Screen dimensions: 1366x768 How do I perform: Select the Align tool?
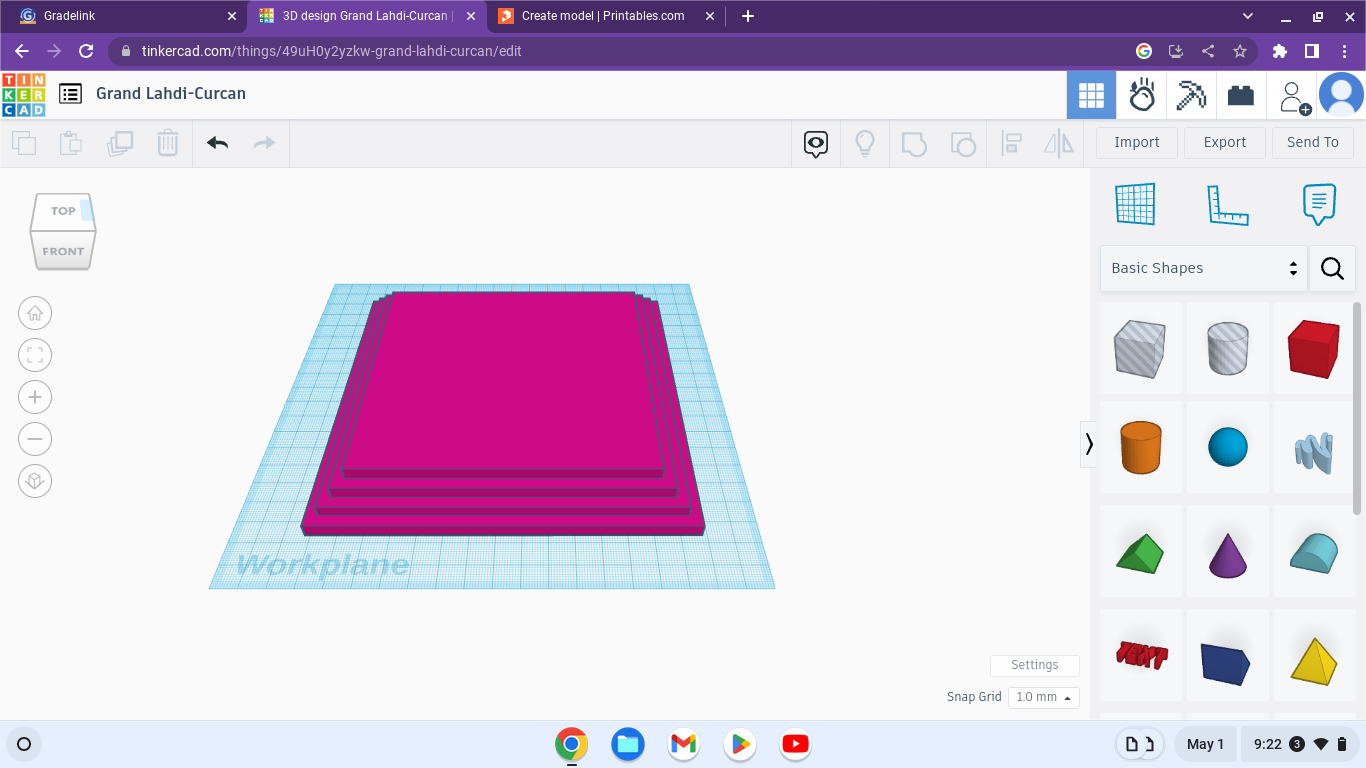[x=1010, y=143]
